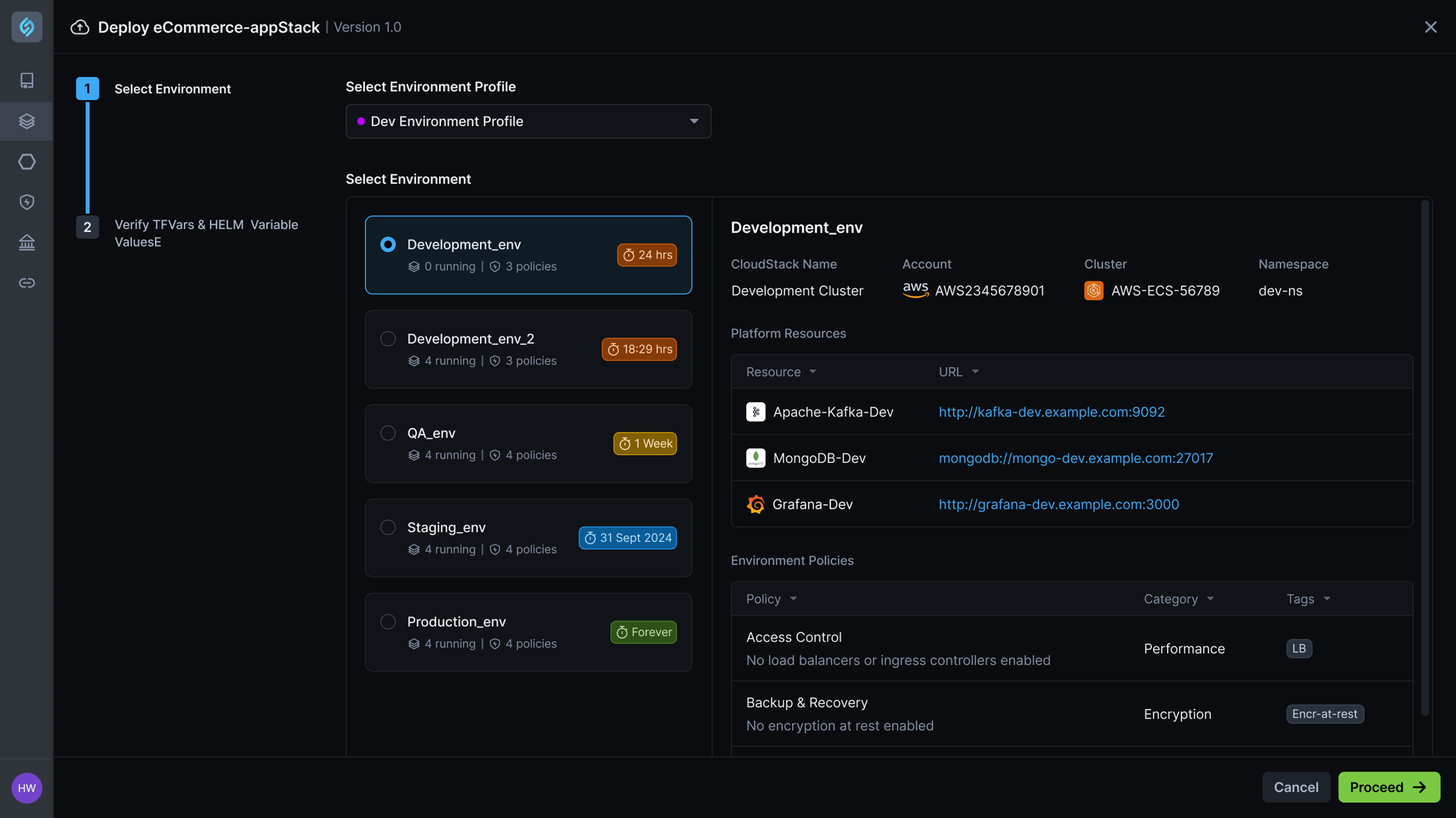Close the deploy dialog with X

[x=1430, y=27]
